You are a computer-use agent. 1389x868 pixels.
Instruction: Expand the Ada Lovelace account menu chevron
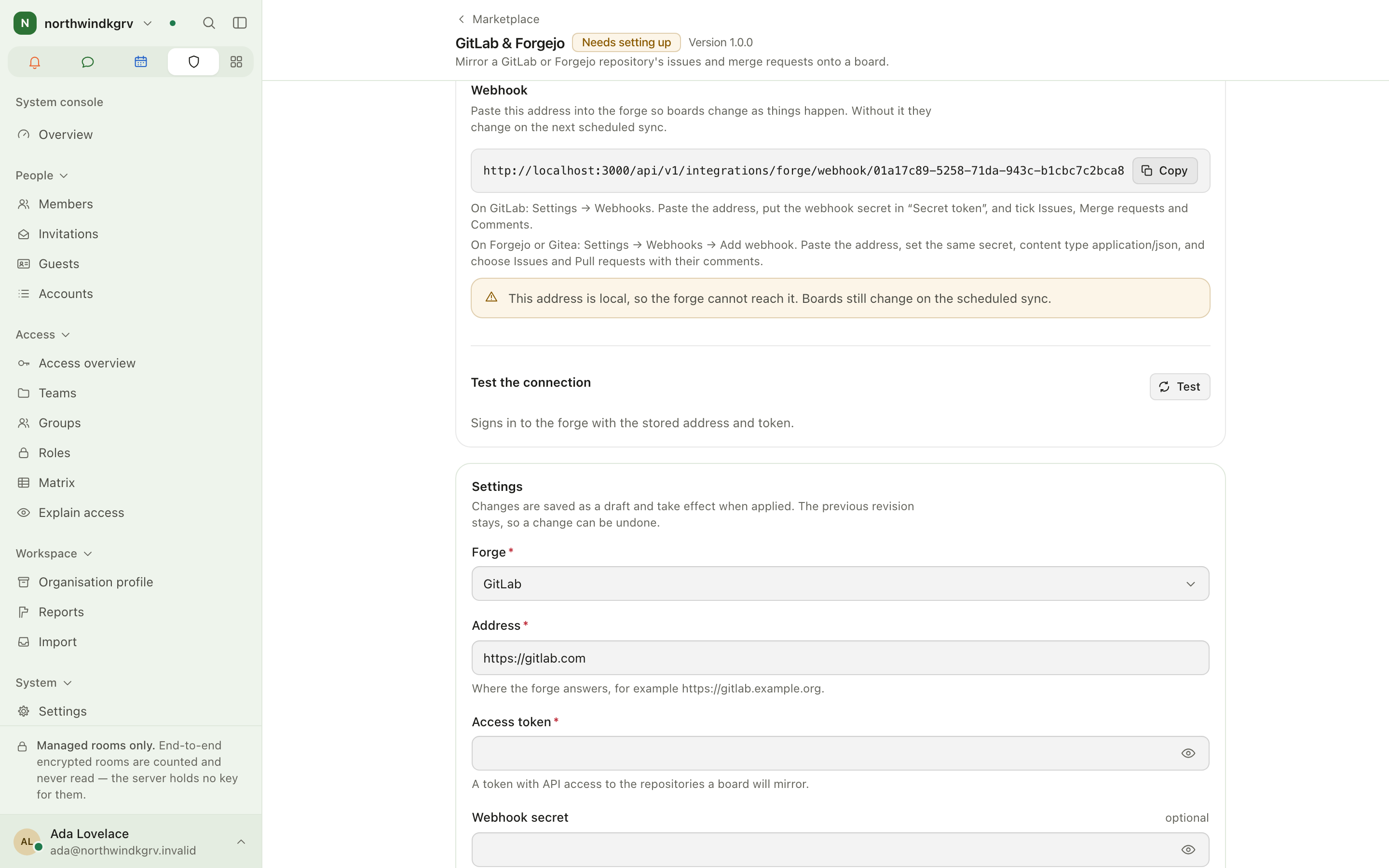click(241, 841)
